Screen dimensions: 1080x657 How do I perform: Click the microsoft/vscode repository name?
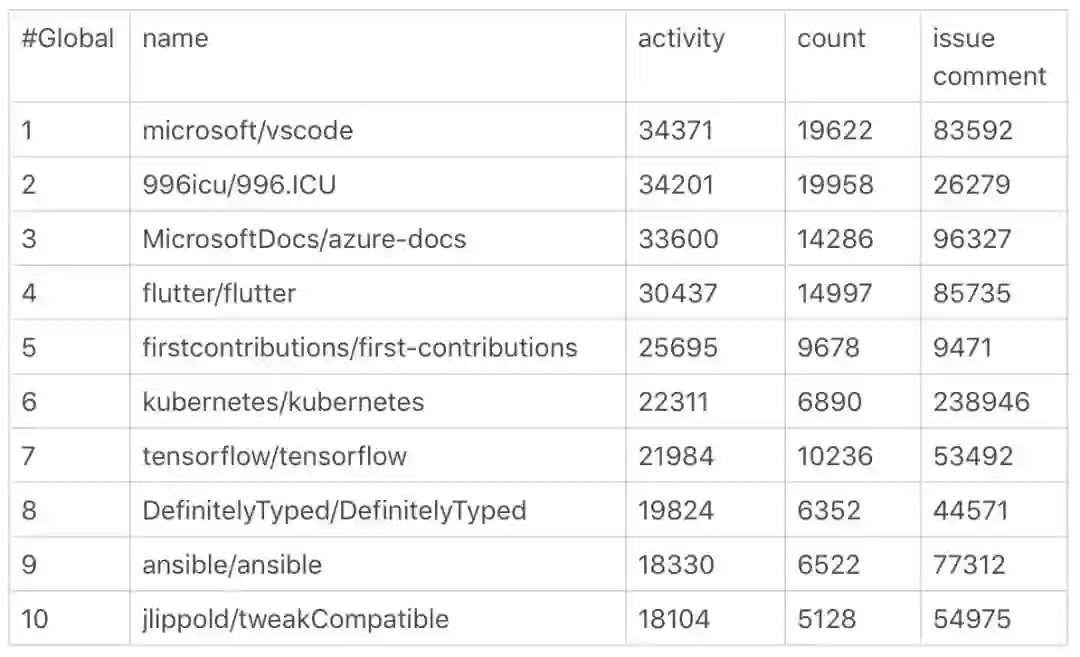[x=247, y=130]
